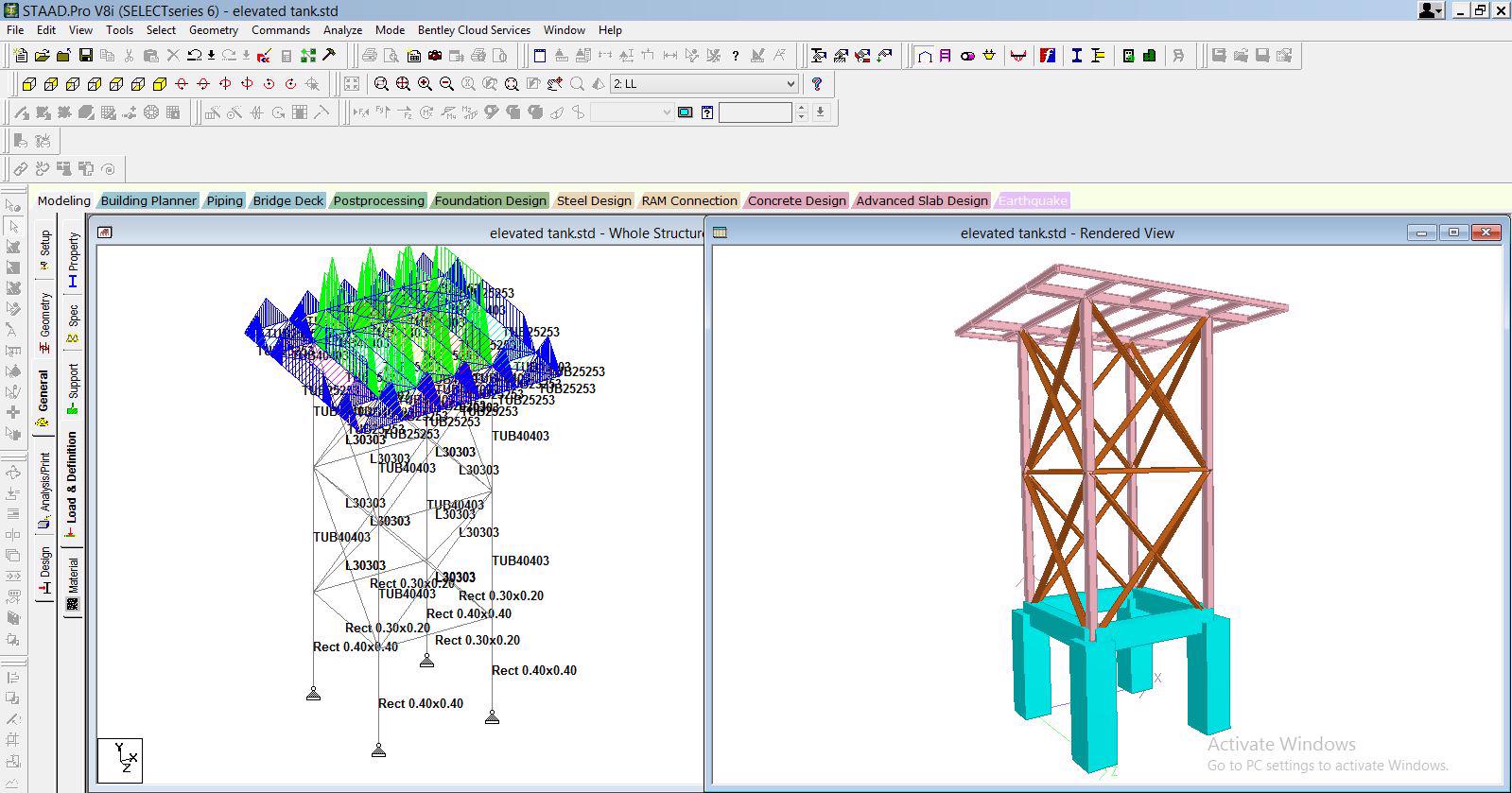Click the red and blue 'f' toolbar icon
Viewport: 1512px width, 793px height.
(1047, 56)
